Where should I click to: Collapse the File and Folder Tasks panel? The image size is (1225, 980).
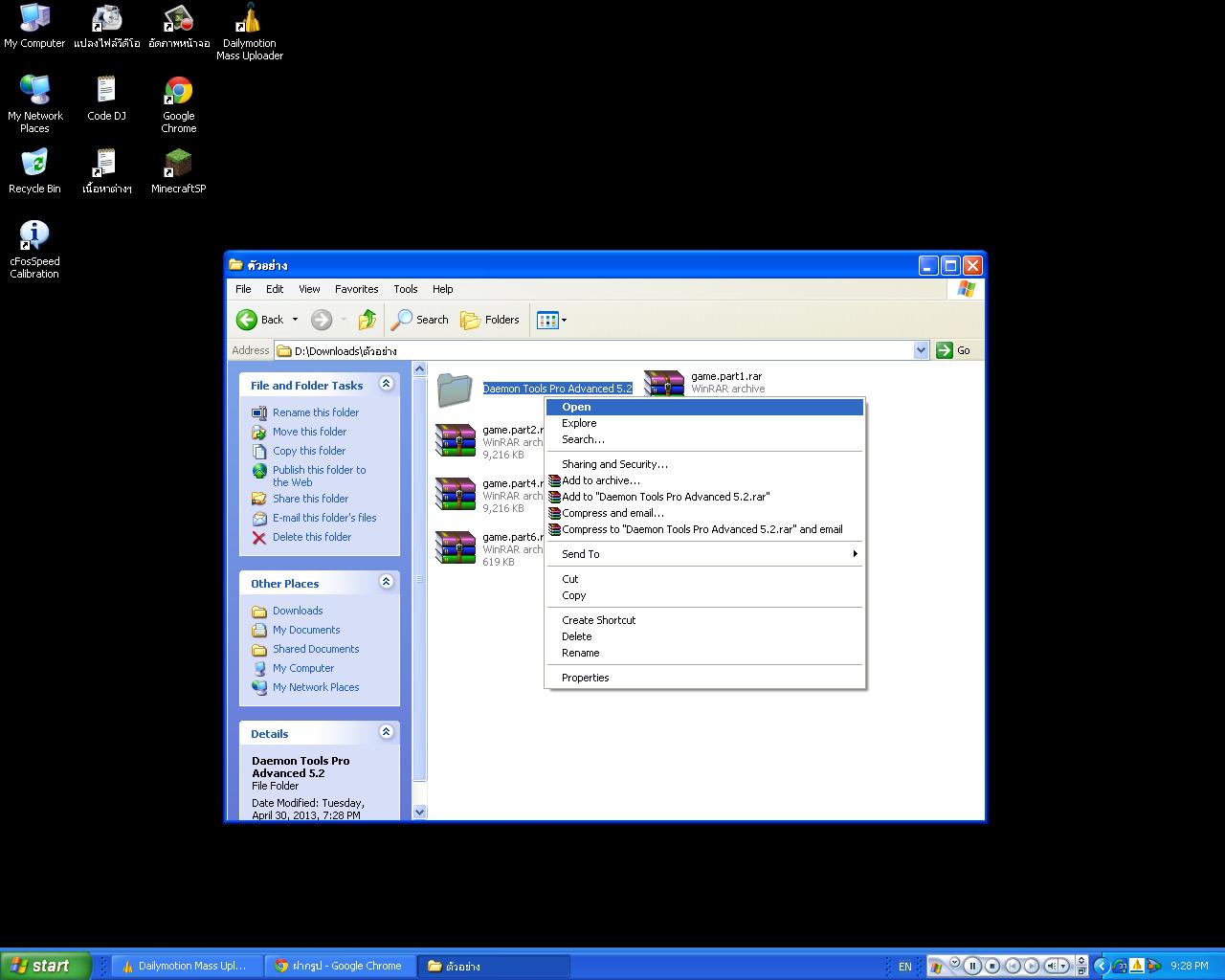(x=387, y=384)
